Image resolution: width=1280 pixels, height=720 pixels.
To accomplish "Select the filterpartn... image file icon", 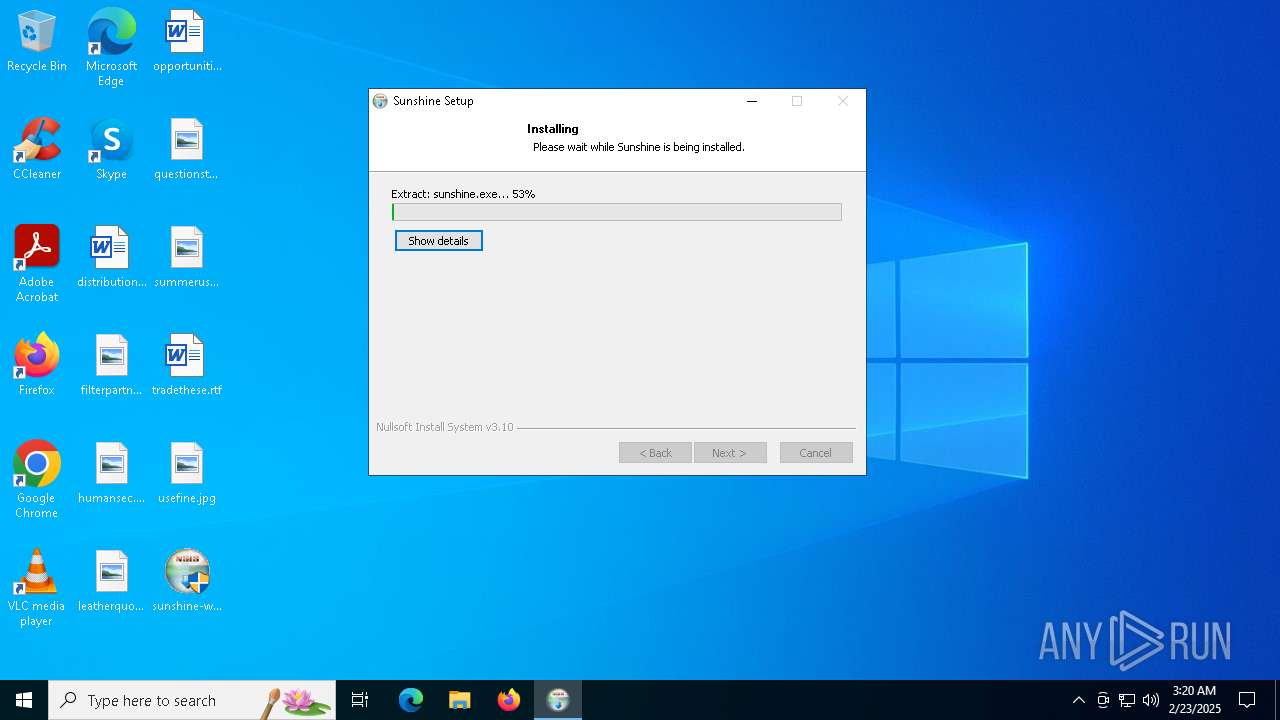I will pyautogui.click(x=111, y=366).
